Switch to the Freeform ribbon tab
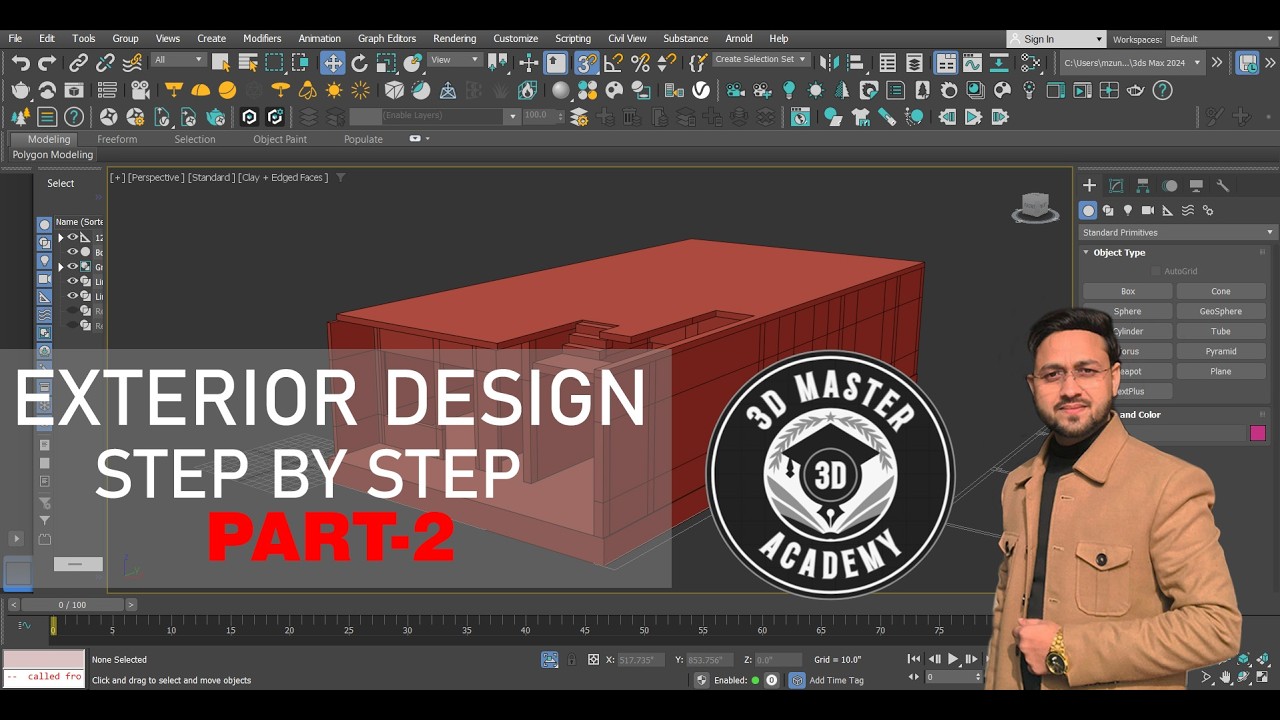The width and height of the screenshot is (1280, 720). (x=117, y=139)
